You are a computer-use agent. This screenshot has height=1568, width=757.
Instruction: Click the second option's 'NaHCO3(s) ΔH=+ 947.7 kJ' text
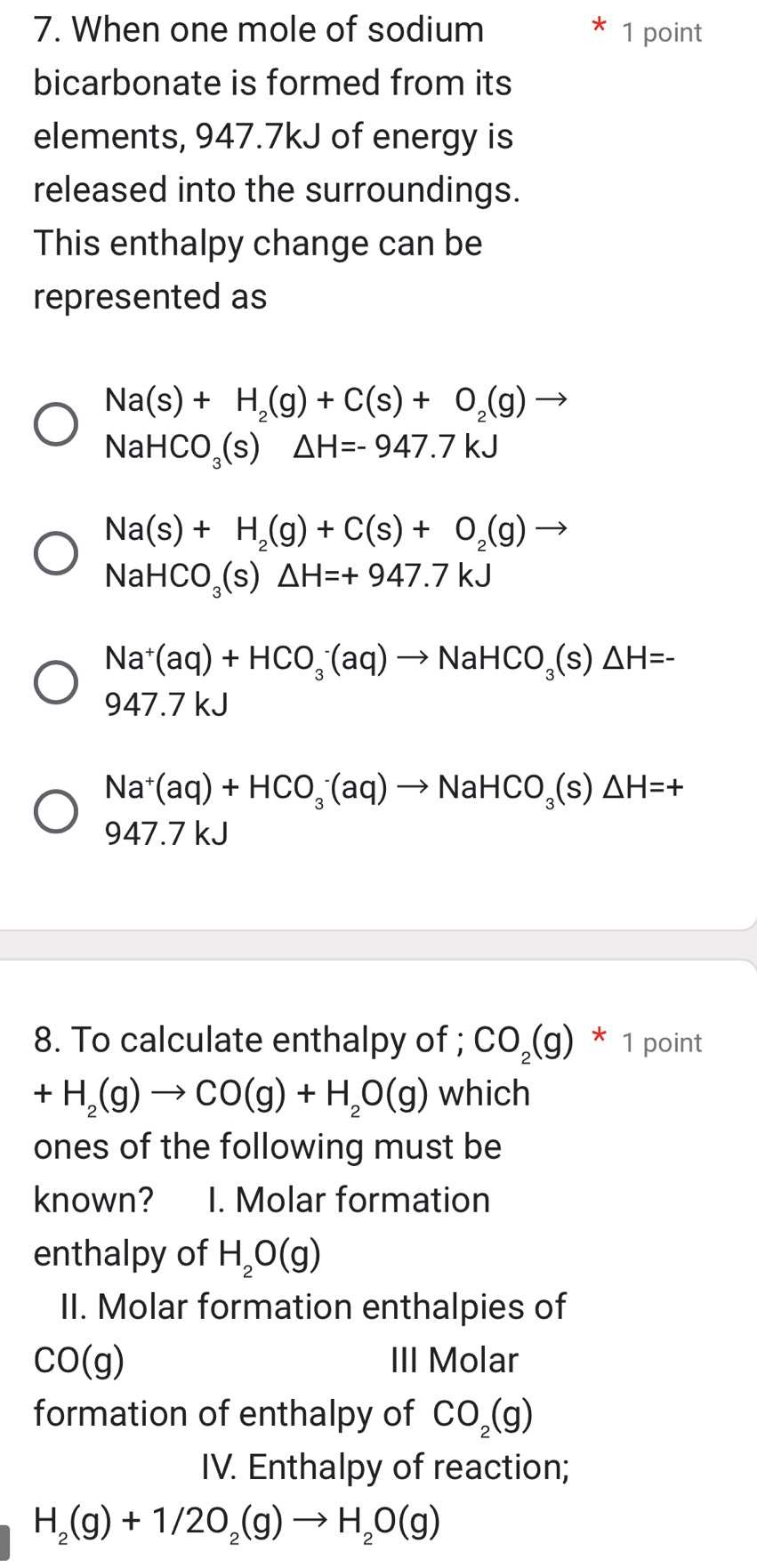297,576
